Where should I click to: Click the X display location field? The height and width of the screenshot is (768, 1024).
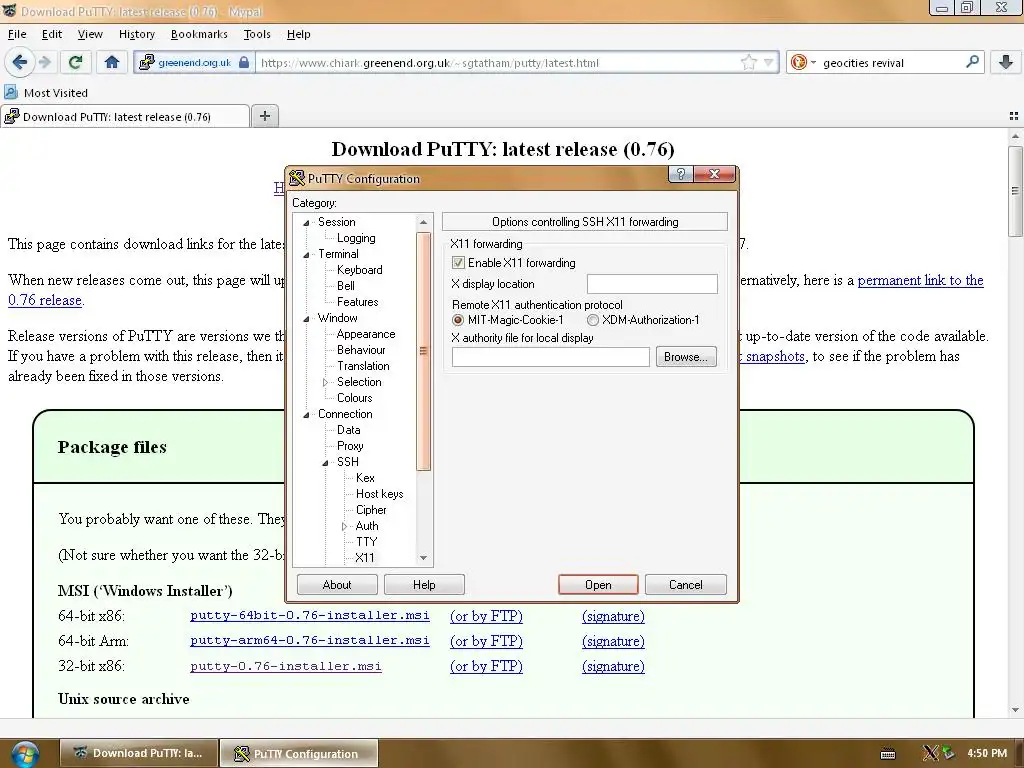tap(652, 284)
